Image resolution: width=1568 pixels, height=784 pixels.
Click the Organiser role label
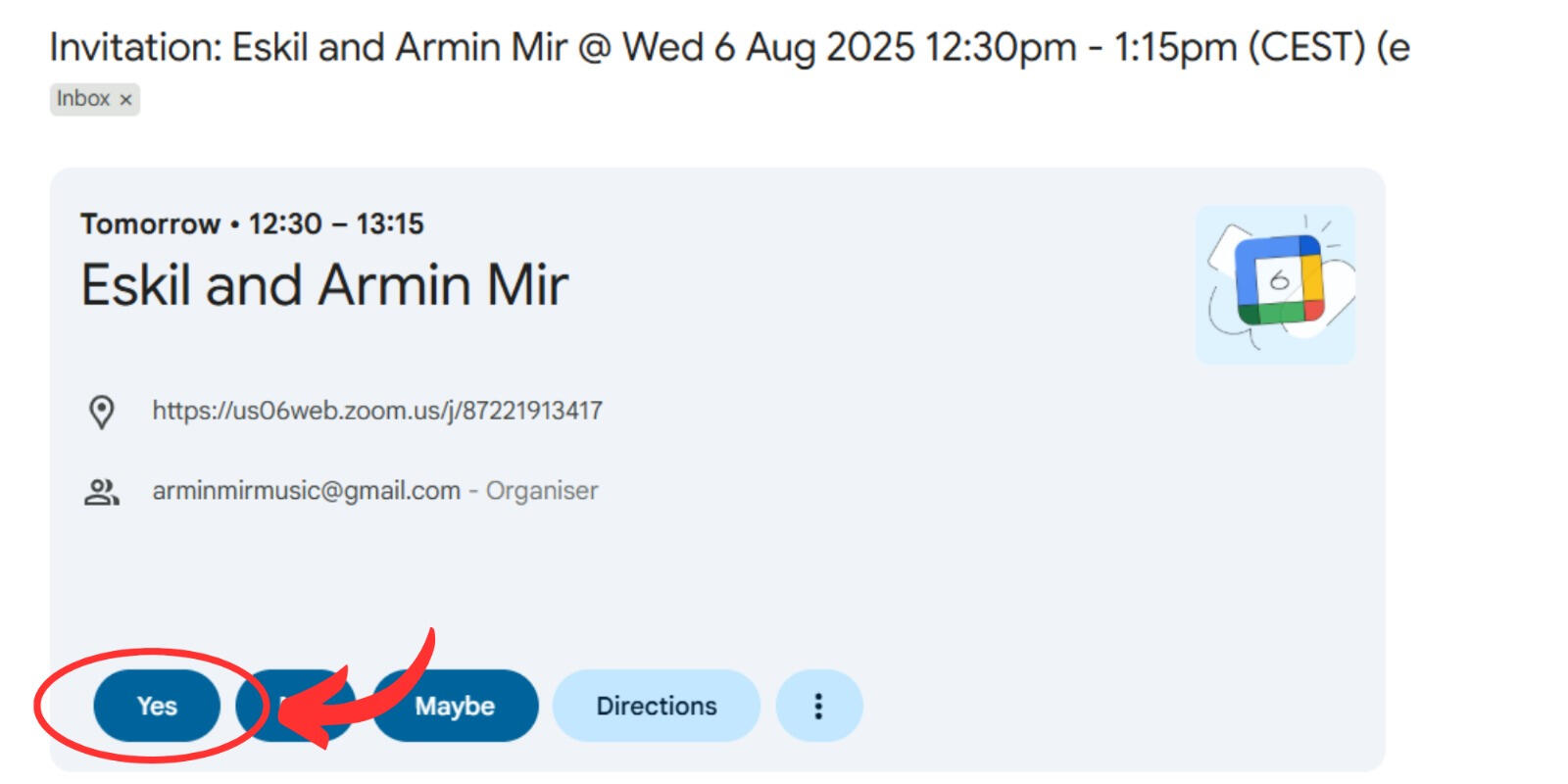542,490
